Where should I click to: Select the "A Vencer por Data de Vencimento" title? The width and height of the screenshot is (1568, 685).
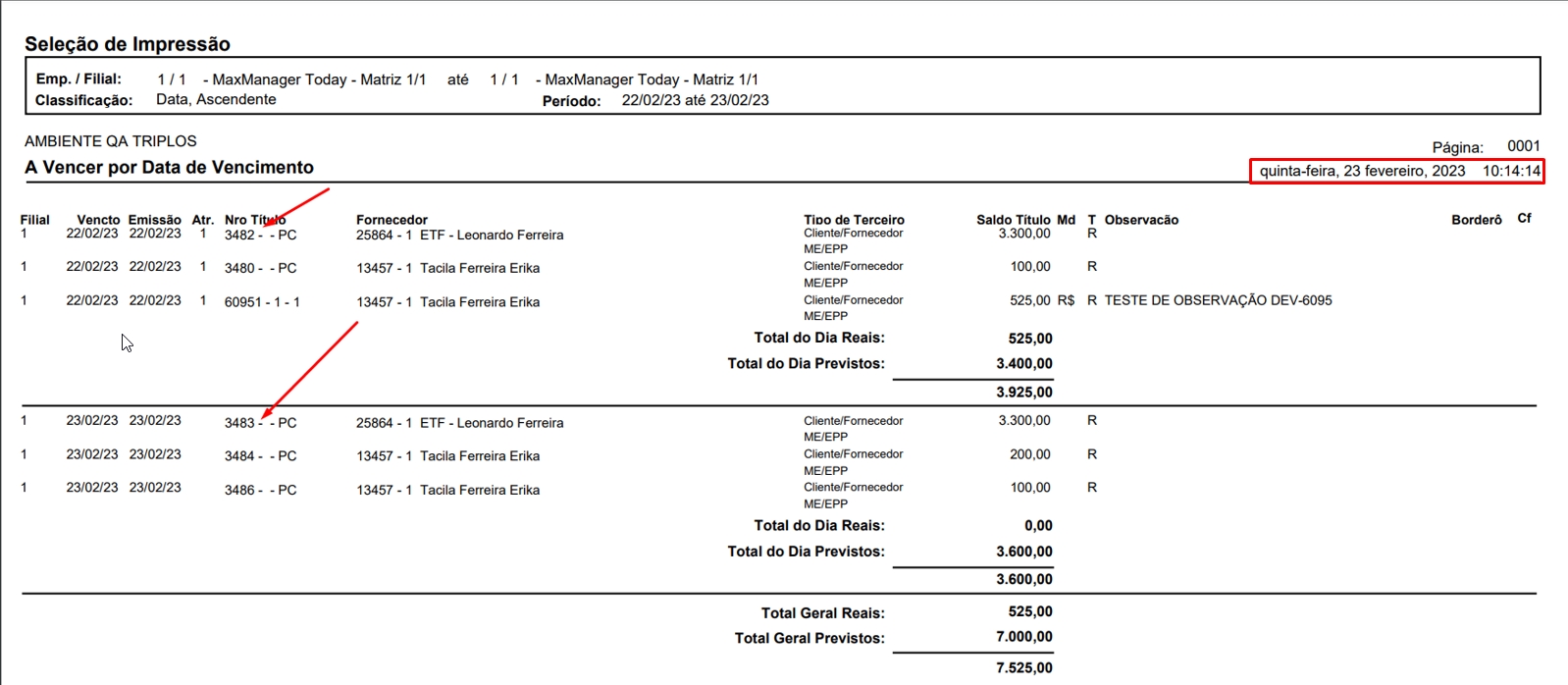click(170, 168)
